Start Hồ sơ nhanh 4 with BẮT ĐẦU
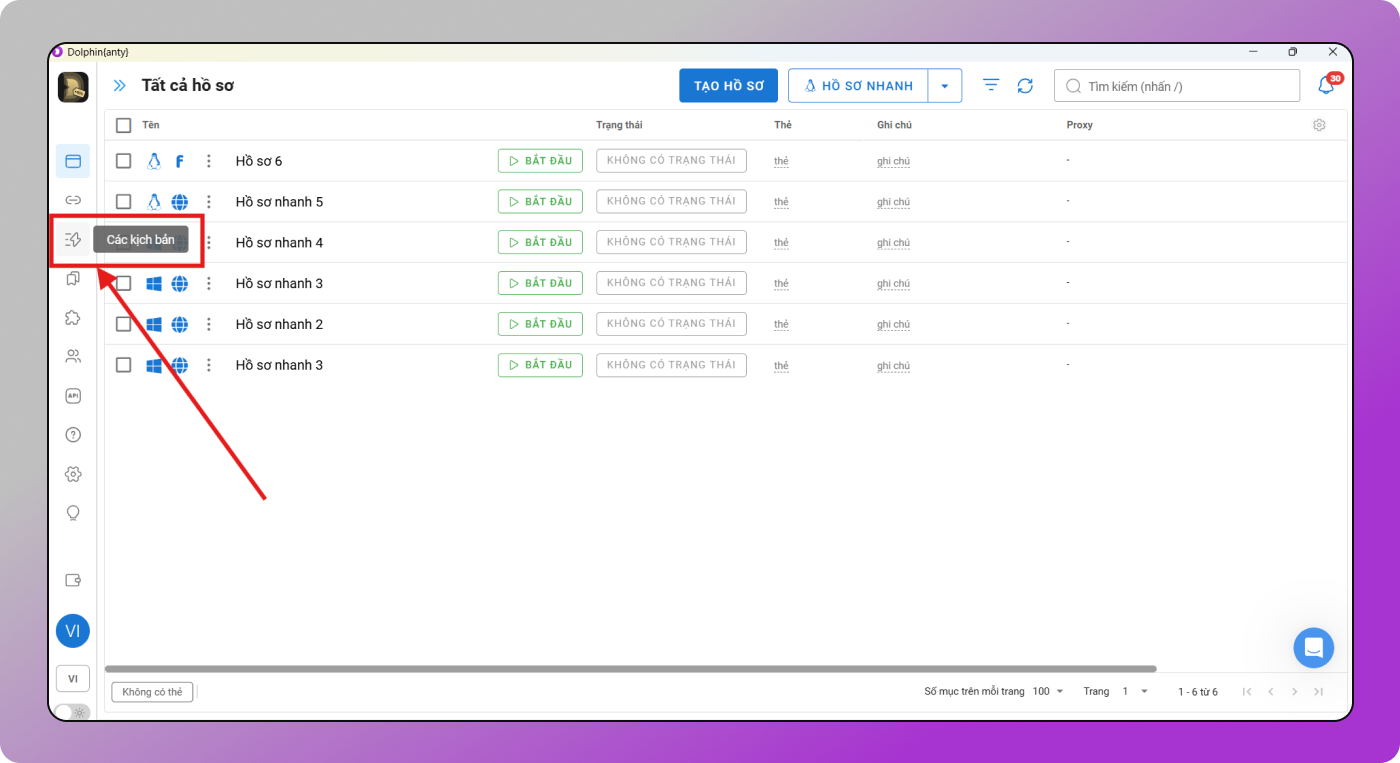This screenshot has height=763, width=1400. [540, 242]
